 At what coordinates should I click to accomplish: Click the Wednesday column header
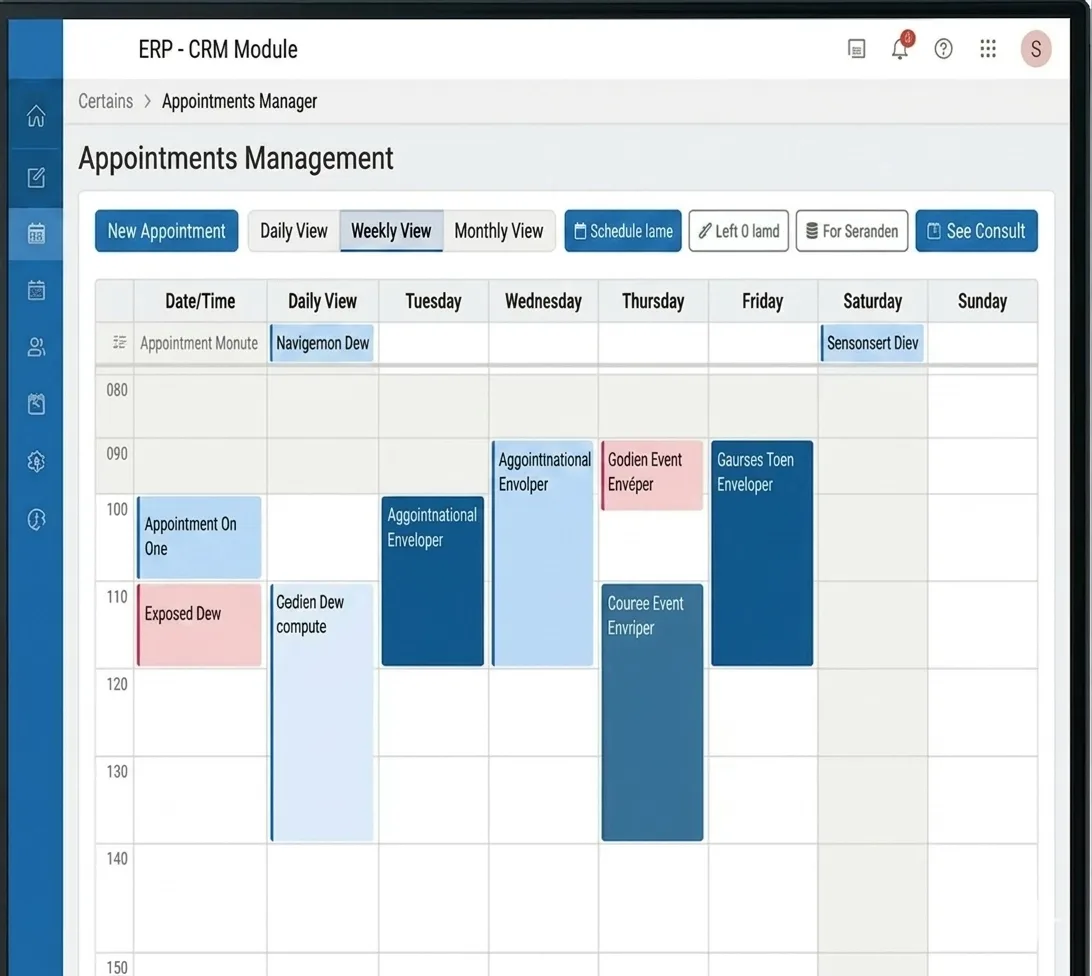543,301
